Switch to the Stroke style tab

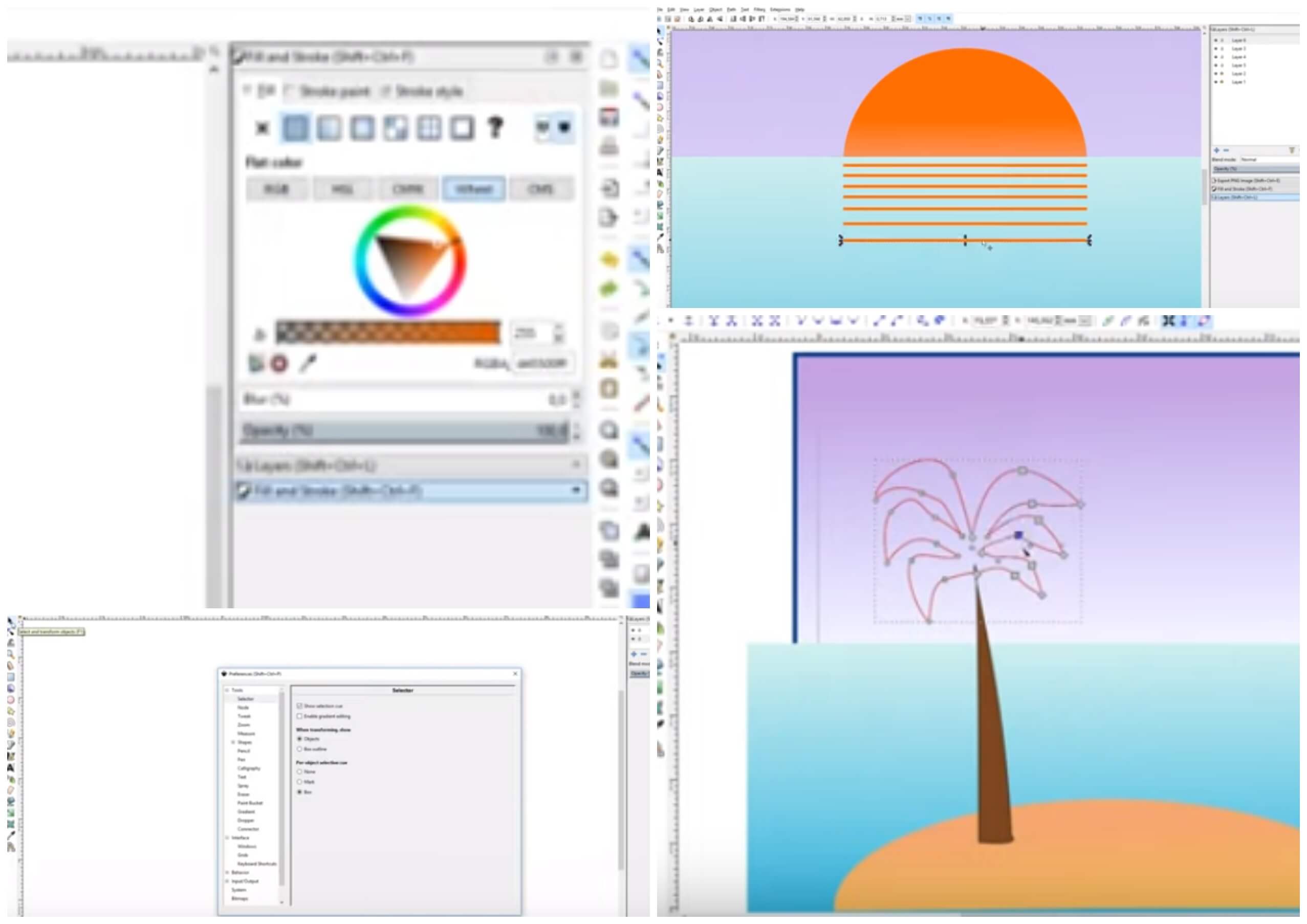[x=423, y=91]
